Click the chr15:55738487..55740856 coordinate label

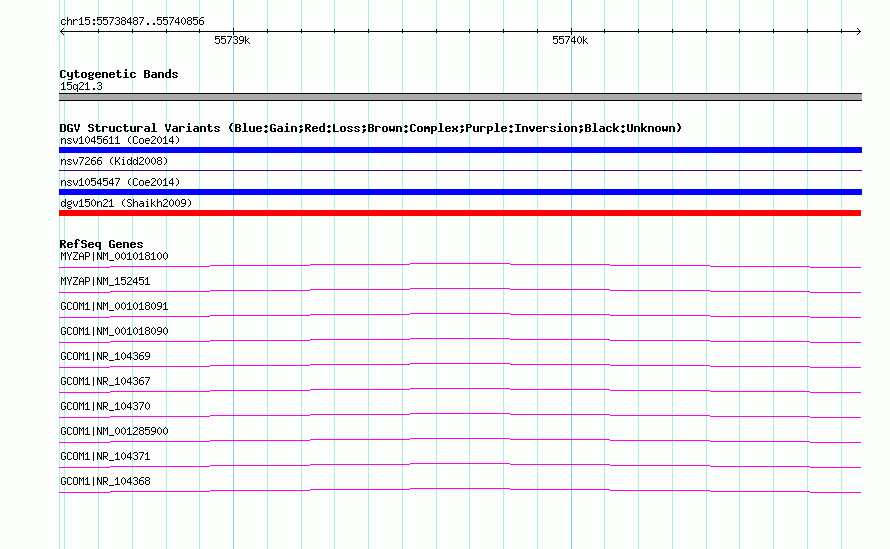pyautogui.click(x=132, y=22)
